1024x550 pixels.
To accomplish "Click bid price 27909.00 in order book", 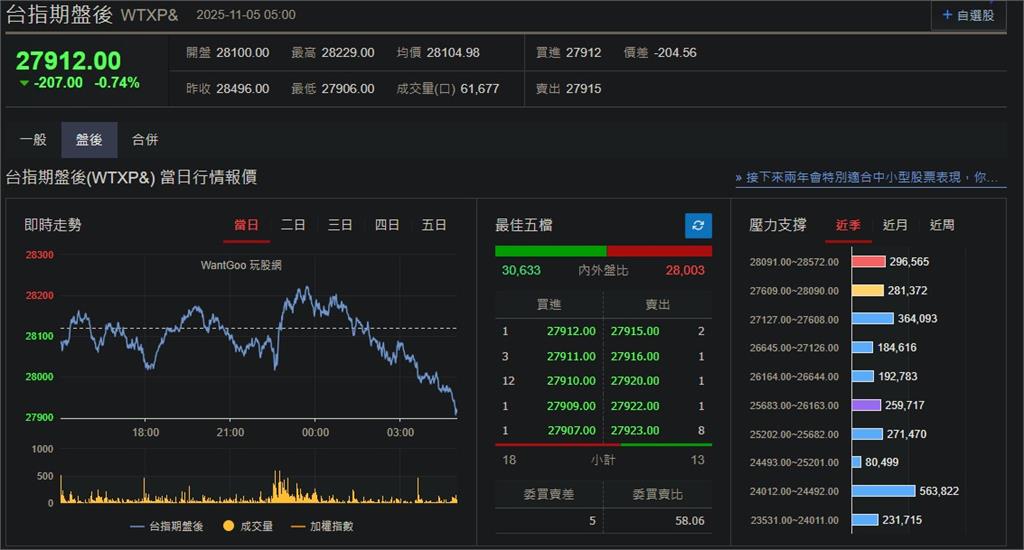I will pyautogui.click(x=571, y=406).
